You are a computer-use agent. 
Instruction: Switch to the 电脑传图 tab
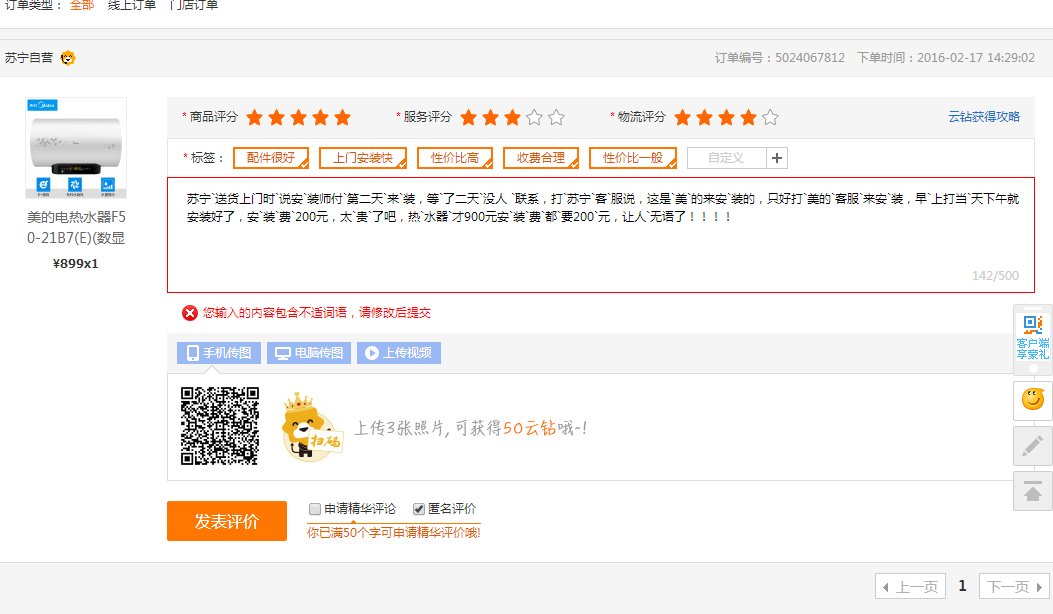[x=309, y=353]
